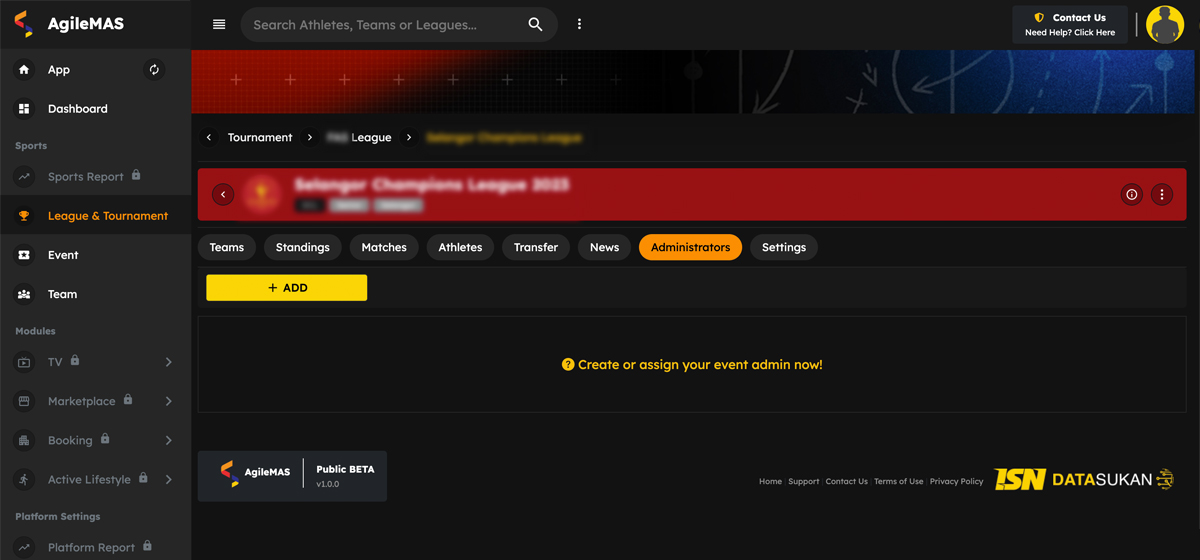Click the yellow ADD button

point(286,288)
